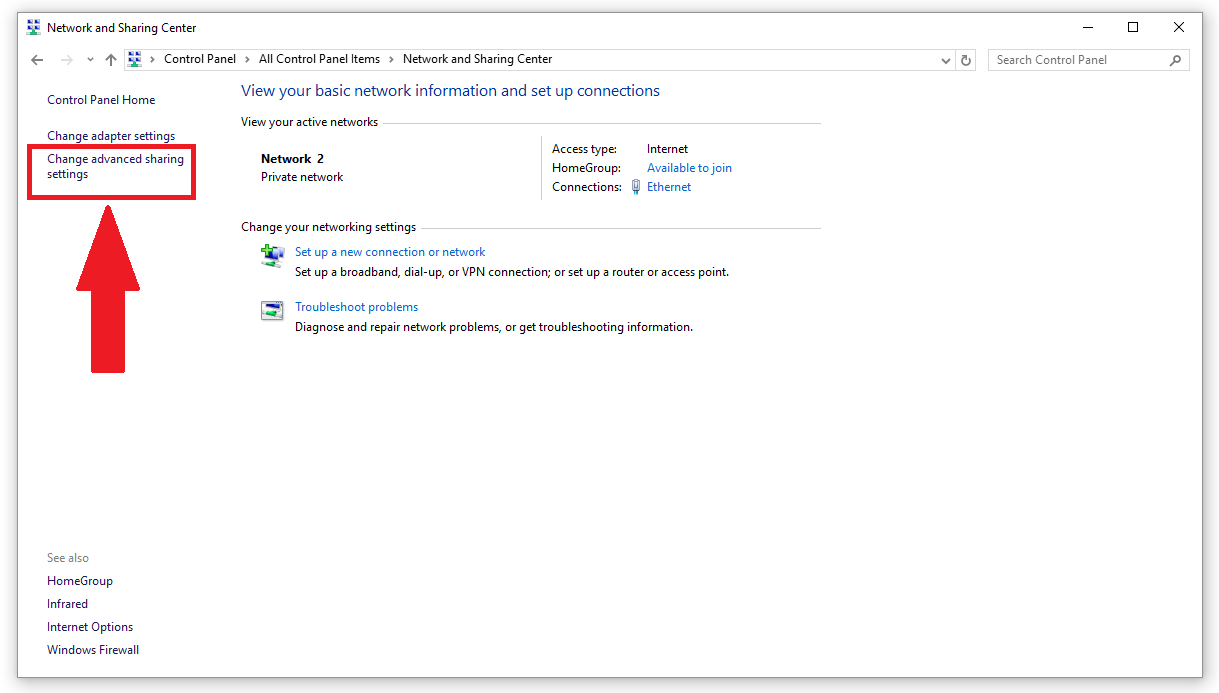Open Troubleshoot problems link
The width and height of the screenshot is (1219, 693).
point(357,307)
